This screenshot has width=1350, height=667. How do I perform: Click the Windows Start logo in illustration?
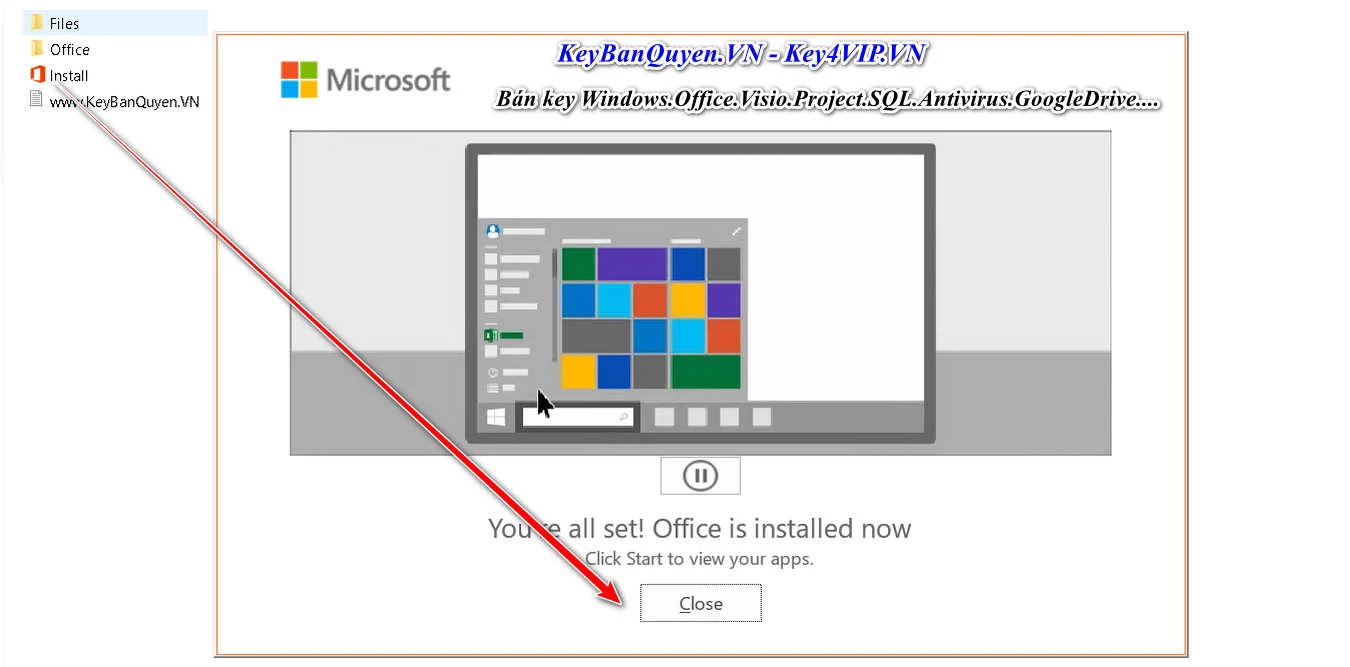[496, 417]
